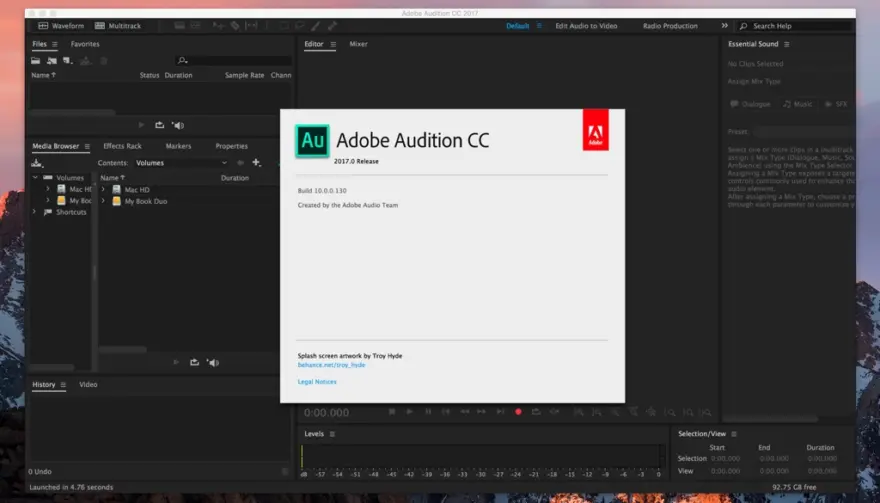Click the Adobe logo in splash dialog
Viewport: 880px width, 503px height.
coord(595,130)
